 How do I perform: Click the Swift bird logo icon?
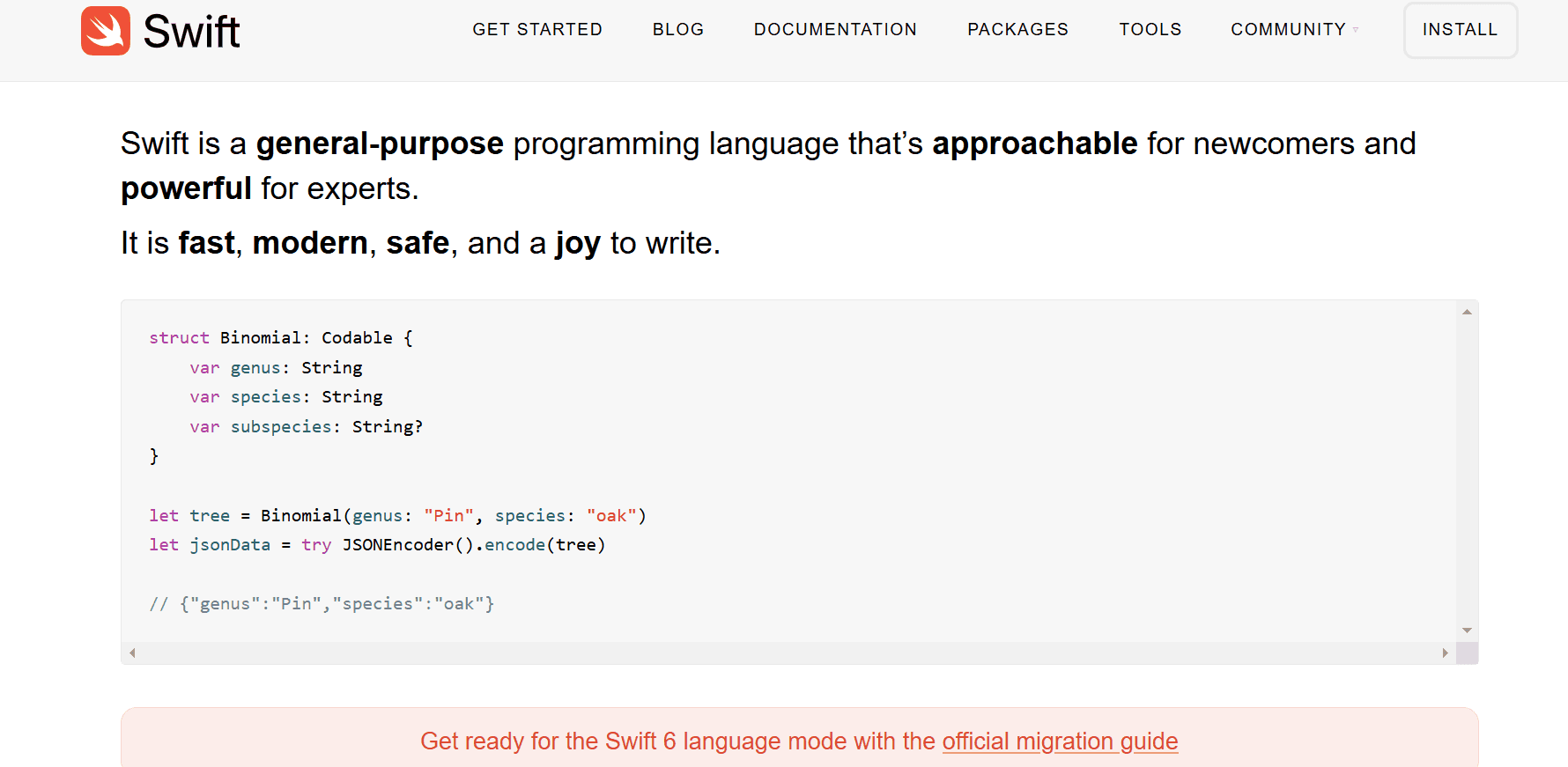point(106,31)
